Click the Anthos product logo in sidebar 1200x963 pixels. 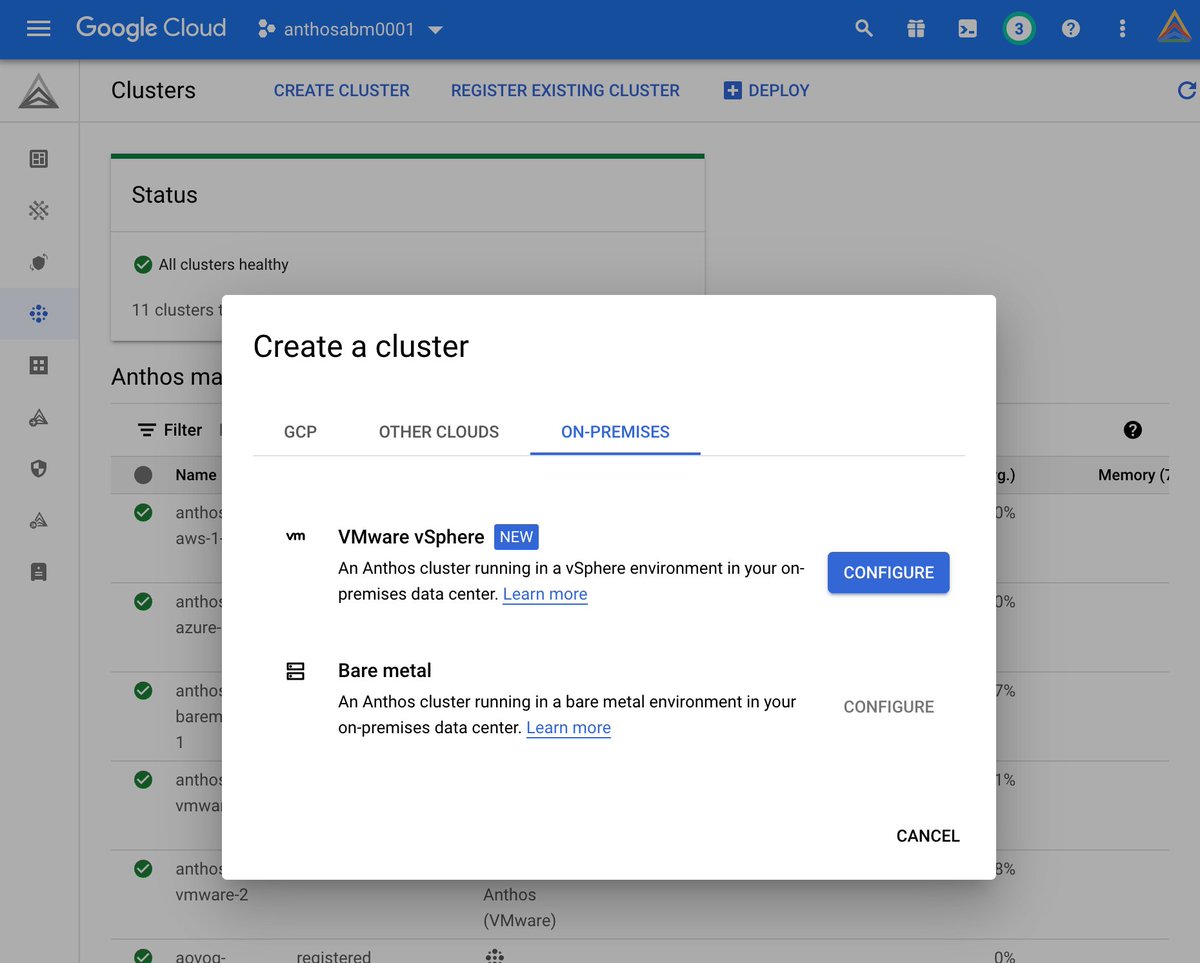(39, 92)
